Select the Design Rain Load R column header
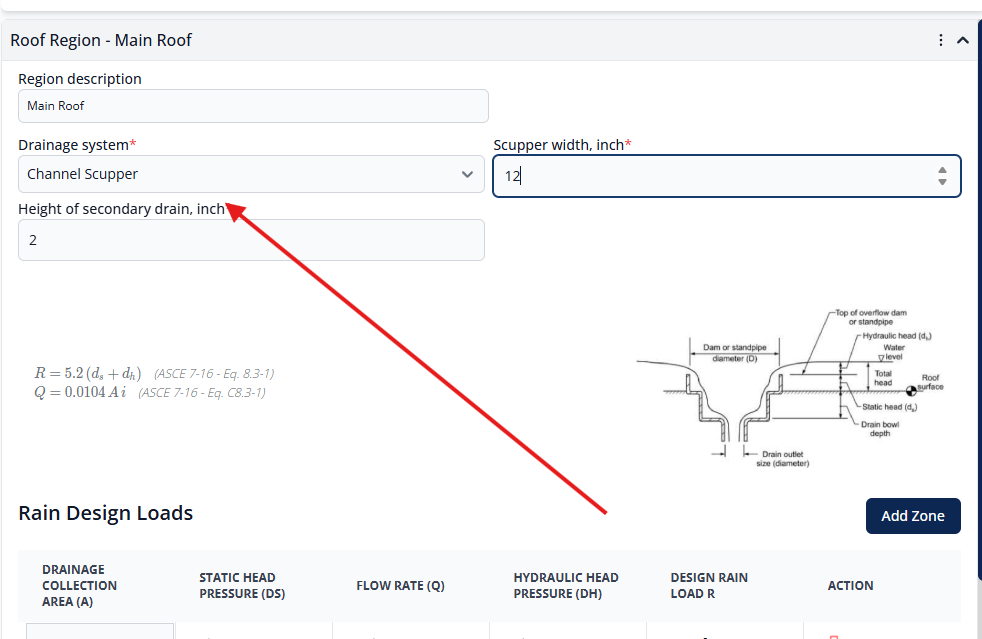The width and height of the screenshot is (982, 639). pyautogui.click(x=709, y=586)
